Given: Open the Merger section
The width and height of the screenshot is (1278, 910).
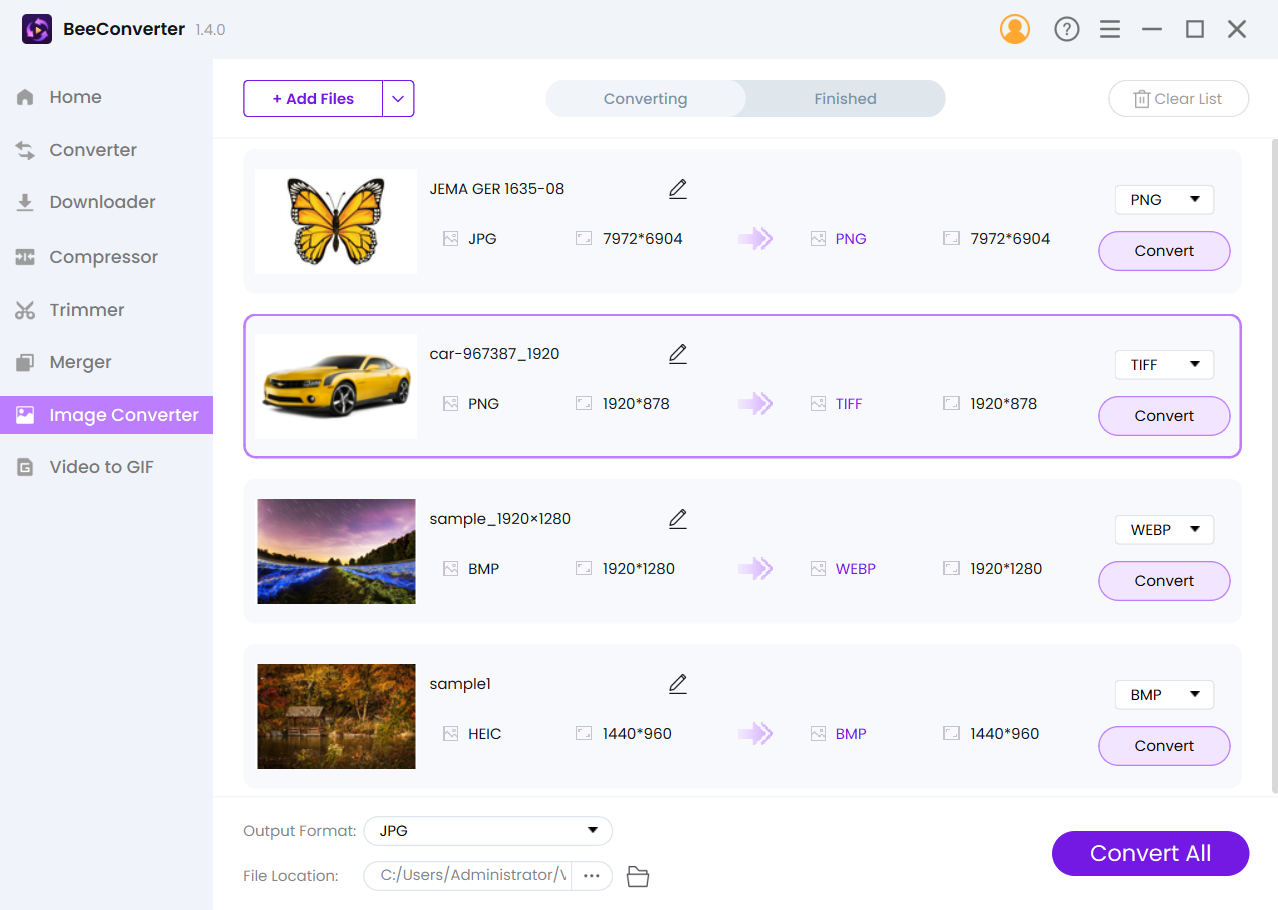Looking at the screenshot, I should click(x=106, y=362).
